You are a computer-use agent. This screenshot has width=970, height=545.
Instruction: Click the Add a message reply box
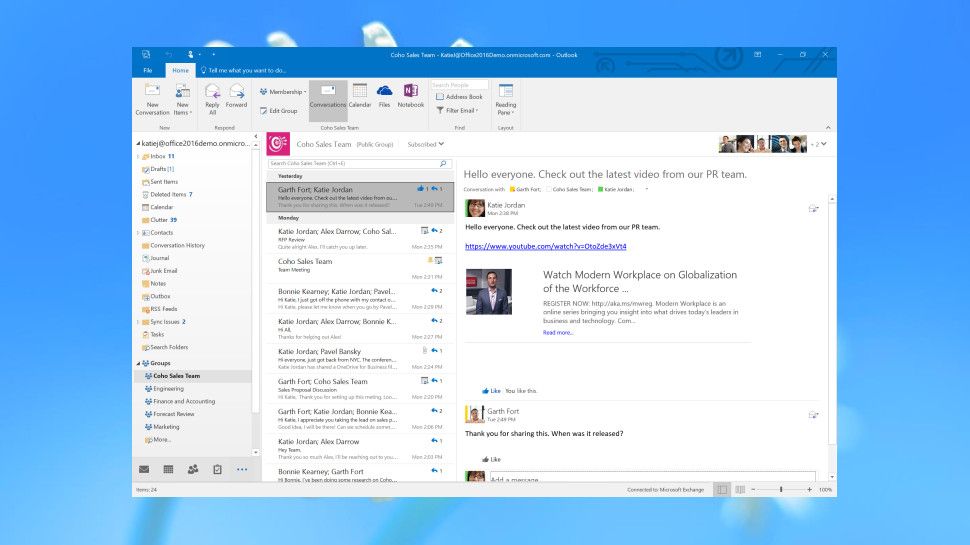coord(653,477)
